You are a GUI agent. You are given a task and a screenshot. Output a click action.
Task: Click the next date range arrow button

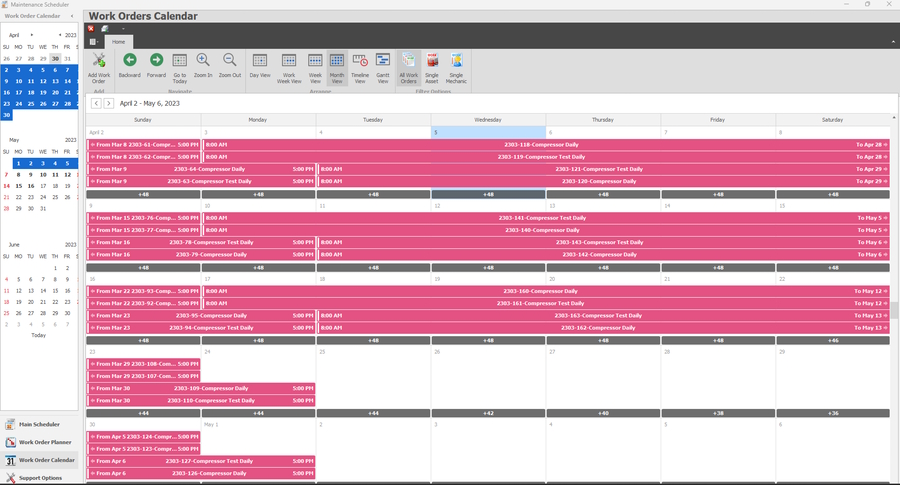click(x=108, y=103)
